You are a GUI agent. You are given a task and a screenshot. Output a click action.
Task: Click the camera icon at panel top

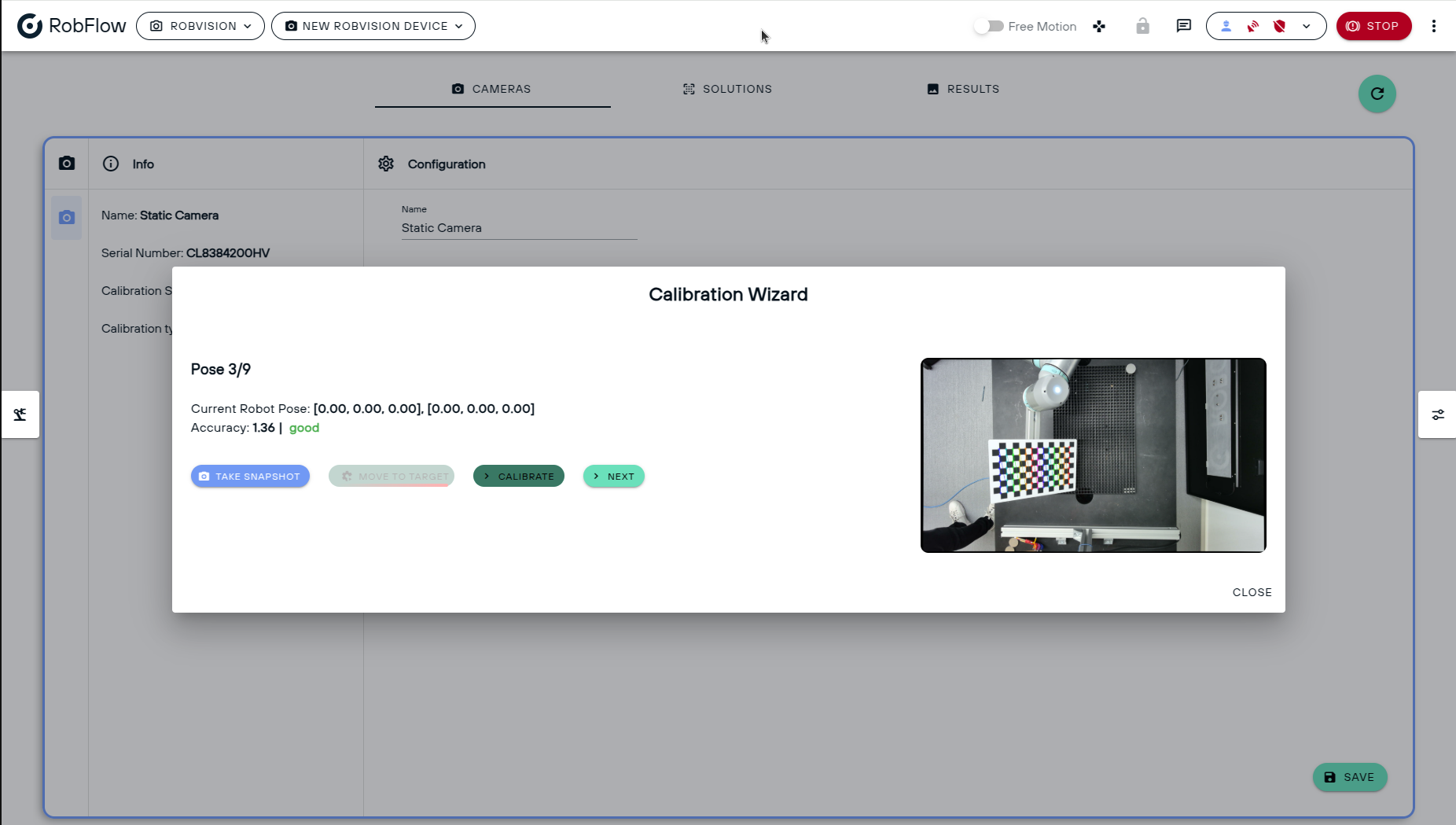click(67, 163)
